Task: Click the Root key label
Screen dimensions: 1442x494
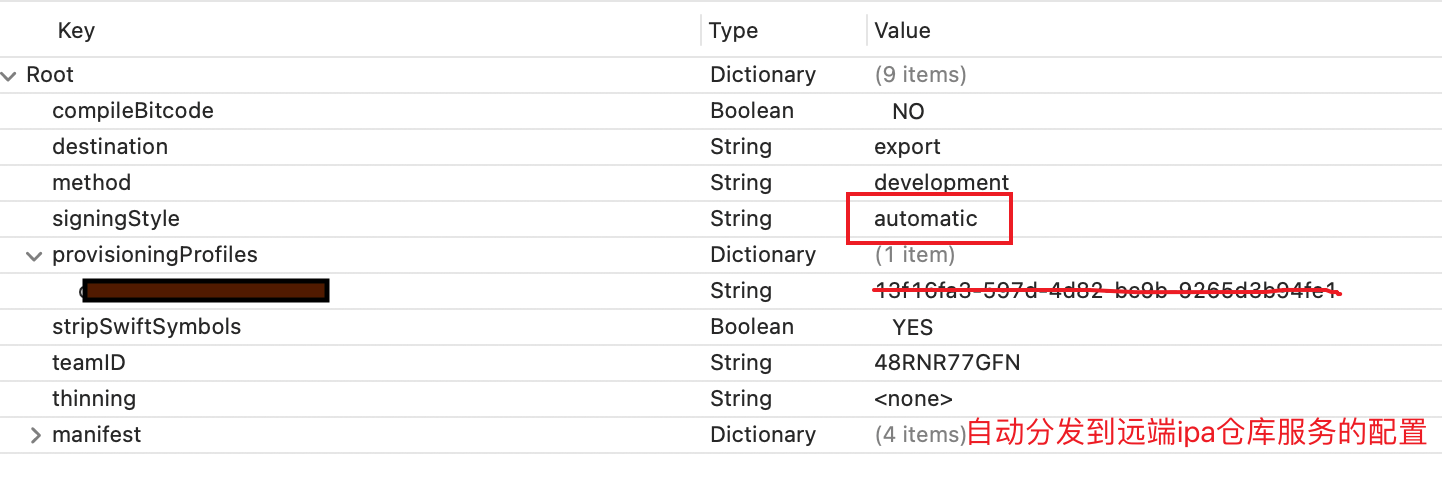Action: click(x=50, y=75)
